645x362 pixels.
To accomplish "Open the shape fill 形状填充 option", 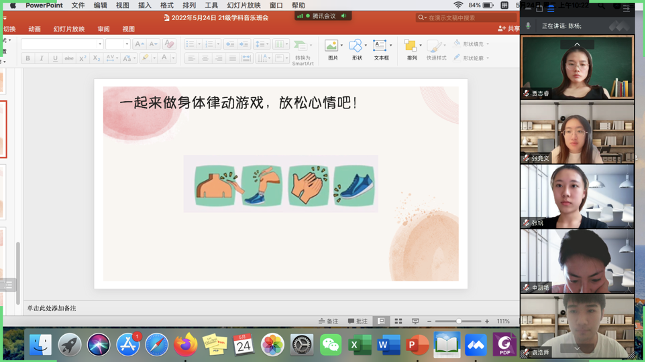I will [471, 44].
